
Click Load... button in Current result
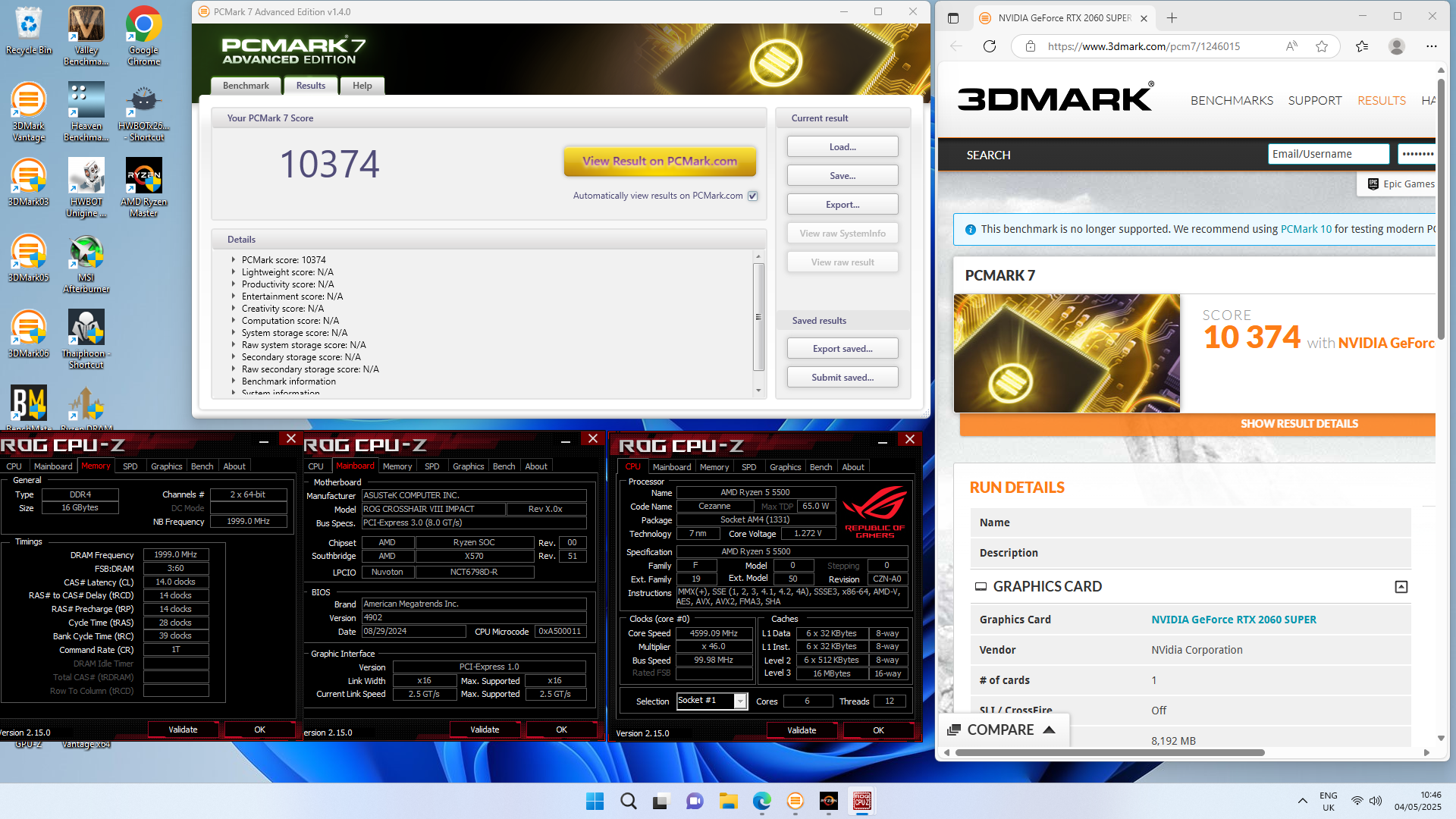tap(843, 146)
